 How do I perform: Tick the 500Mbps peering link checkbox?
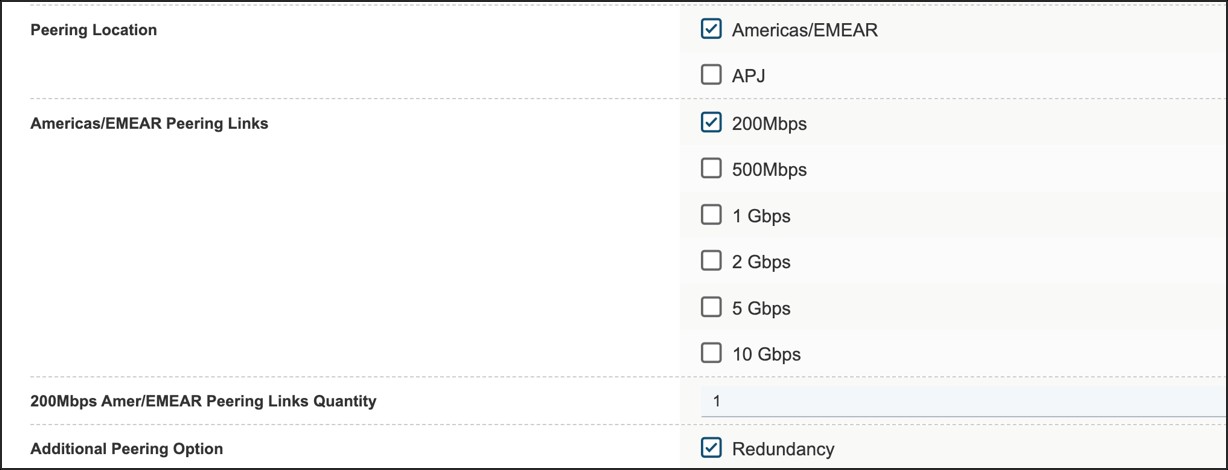pyautogui.click(x=711, y=169)
